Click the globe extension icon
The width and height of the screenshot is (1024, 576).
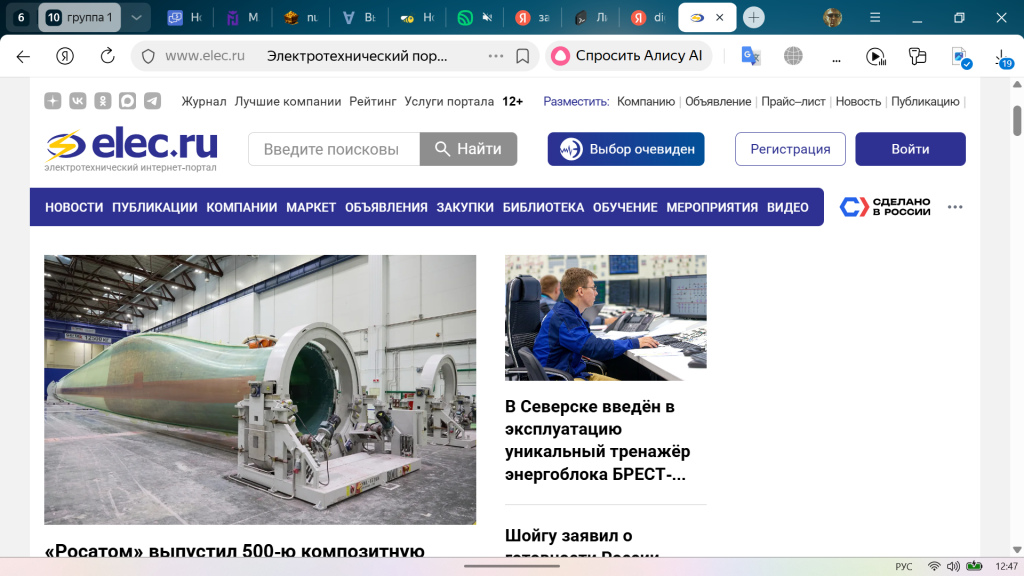pos(793,56)
